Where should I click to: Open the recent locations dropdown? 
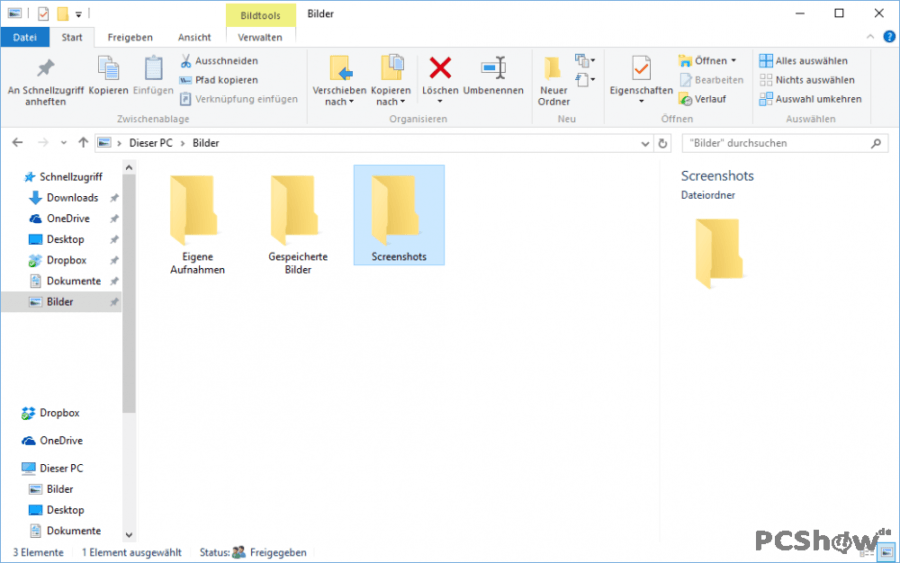(63, 143)
